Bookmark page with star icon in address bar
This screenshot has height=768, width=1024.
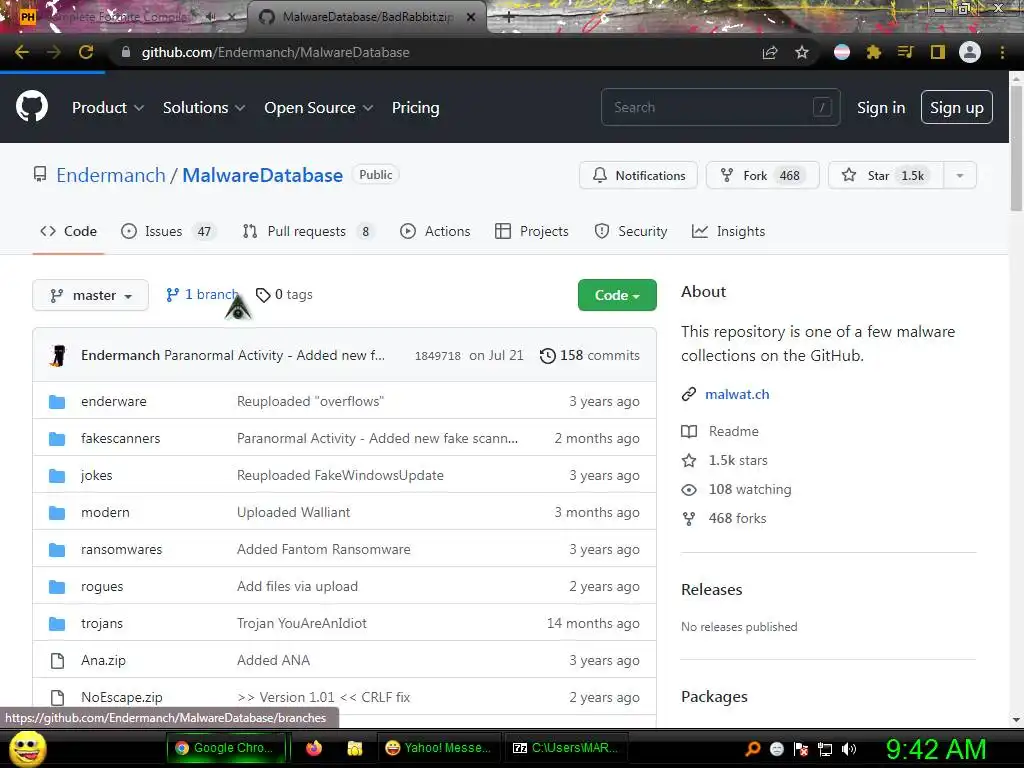click(x=802, y=52)
